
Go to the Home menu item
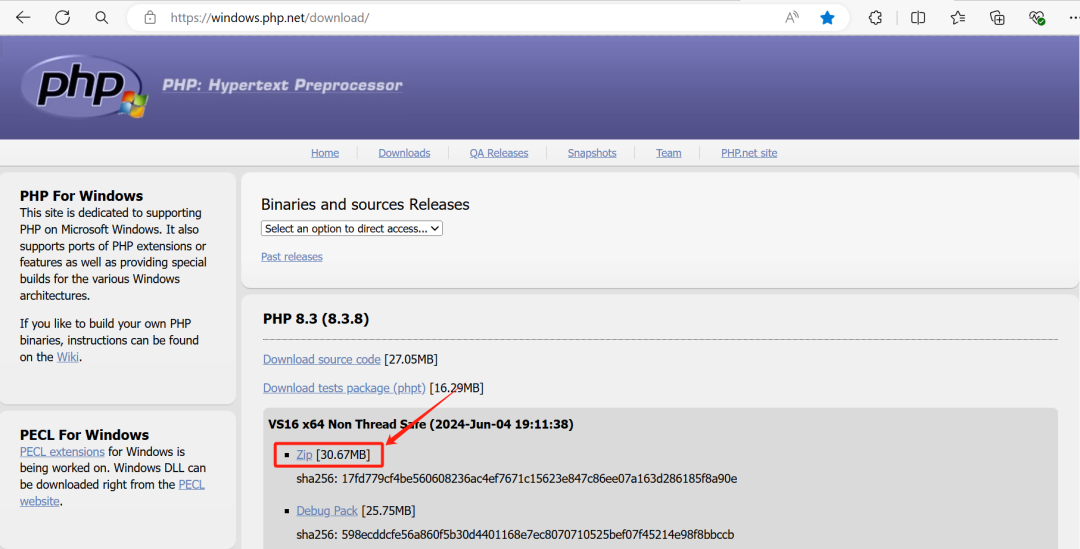coord(325,153)
